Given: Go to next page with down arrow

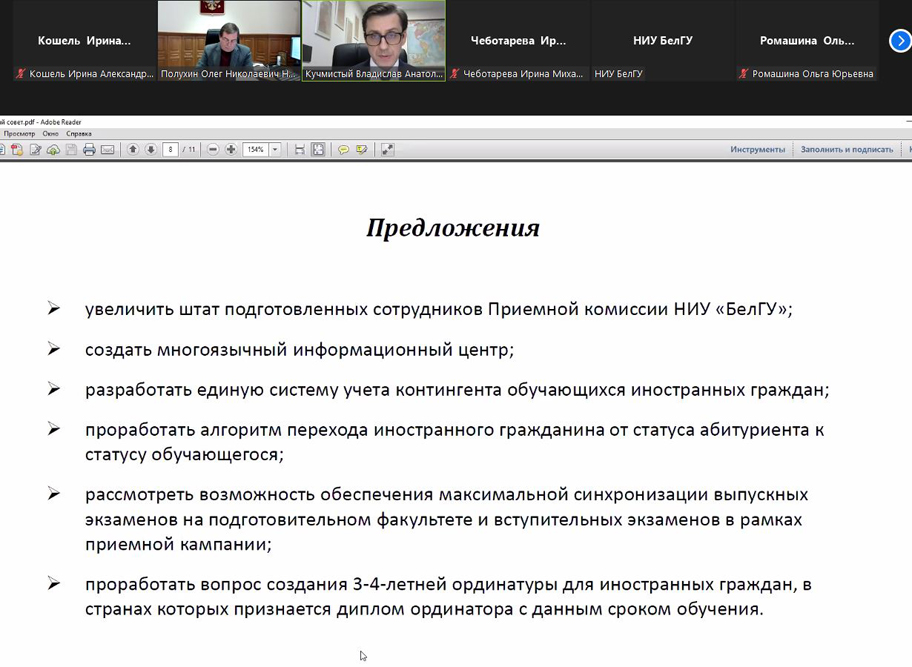Looking at the screenshot, I should (151, 150).
